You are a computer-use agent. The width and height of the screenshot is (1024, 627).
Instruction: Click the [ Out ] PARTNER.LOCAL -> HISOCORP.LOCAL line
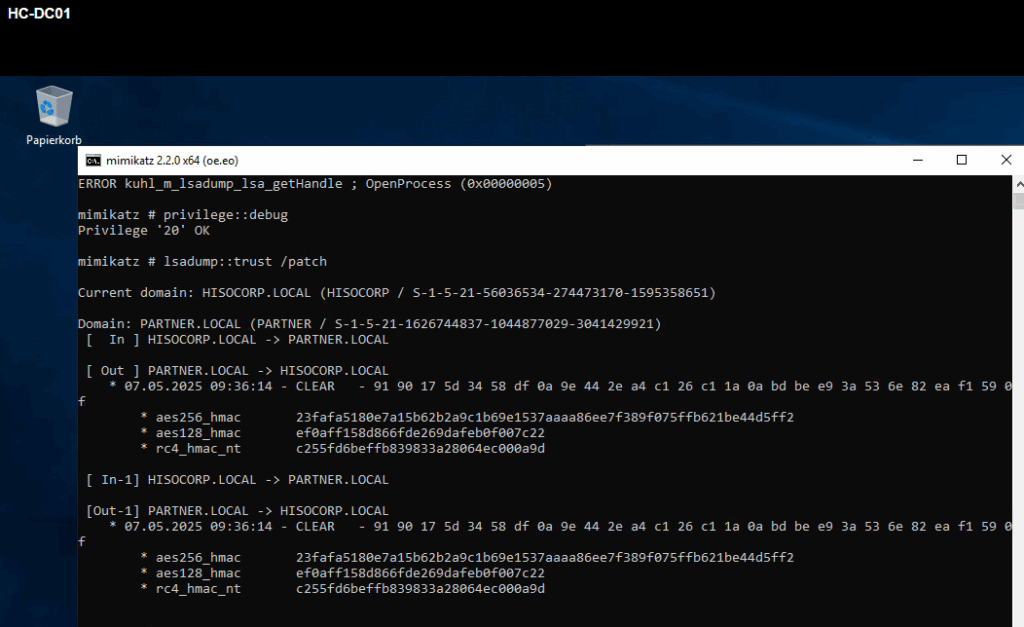pos(237,371)
